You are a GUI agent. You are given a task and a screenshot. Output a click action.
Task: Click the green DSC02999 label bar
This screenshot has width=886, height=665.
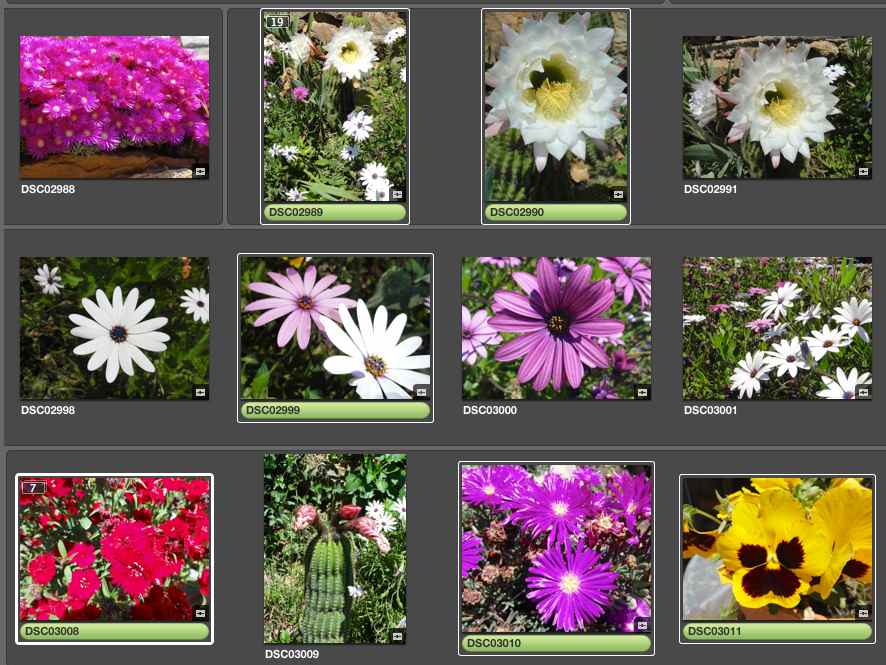[x=335, y=410]
